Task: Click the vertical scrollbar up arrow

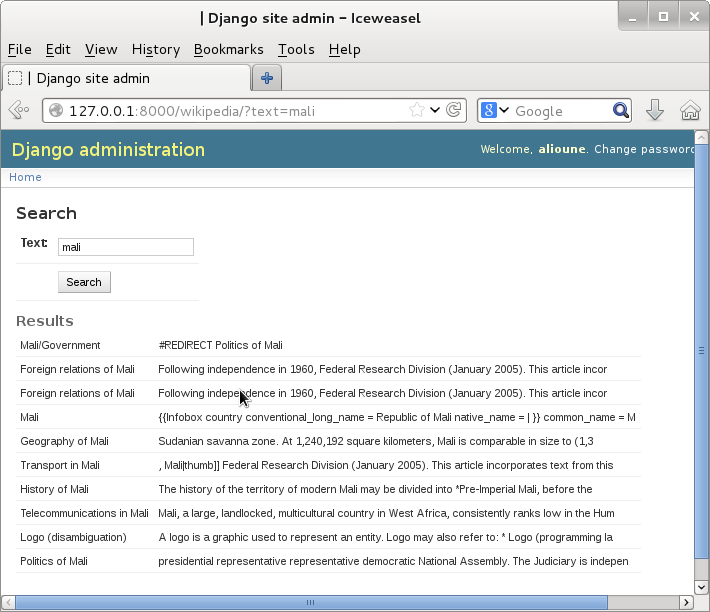Action: (701, 137)
